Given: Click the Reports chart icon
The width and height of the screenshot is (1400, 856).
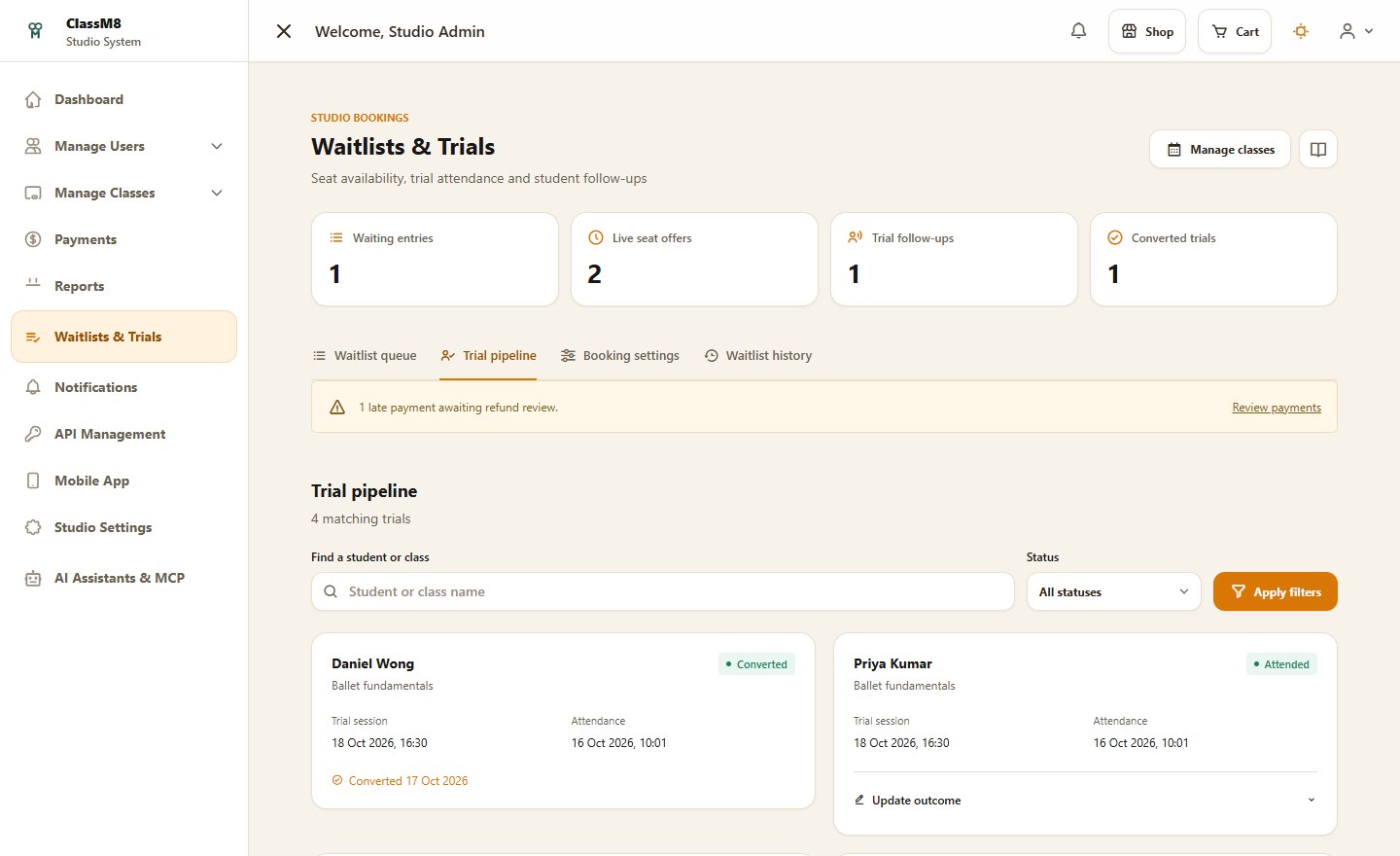Looking at the screenshot, I should click(33, 284).
